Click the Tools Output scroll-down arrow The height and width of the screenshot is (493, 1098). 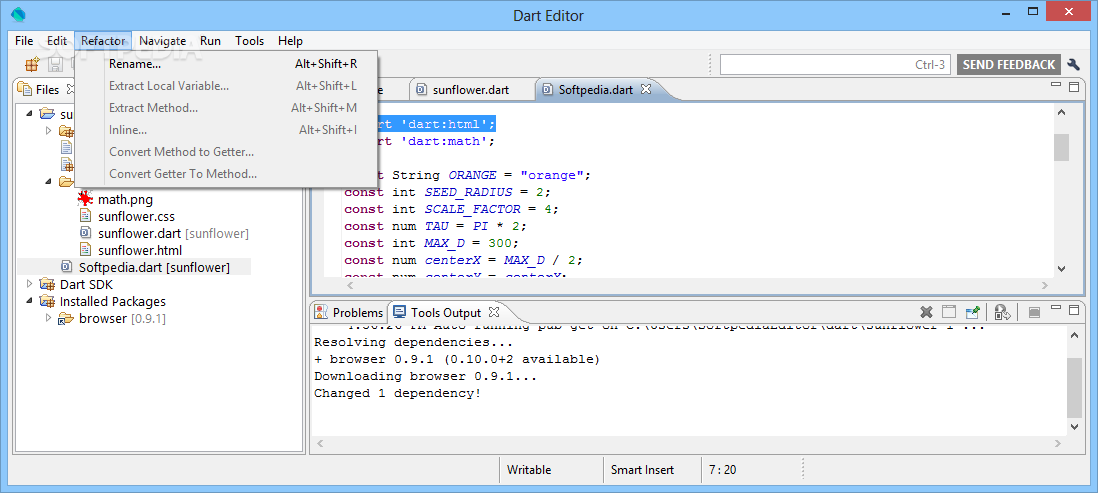[x=1075, y=426]
